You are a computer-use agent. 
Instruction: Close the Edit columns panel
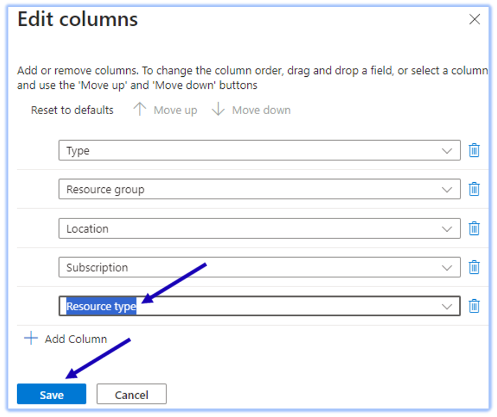pyautogui.click(x=474, y=19)
